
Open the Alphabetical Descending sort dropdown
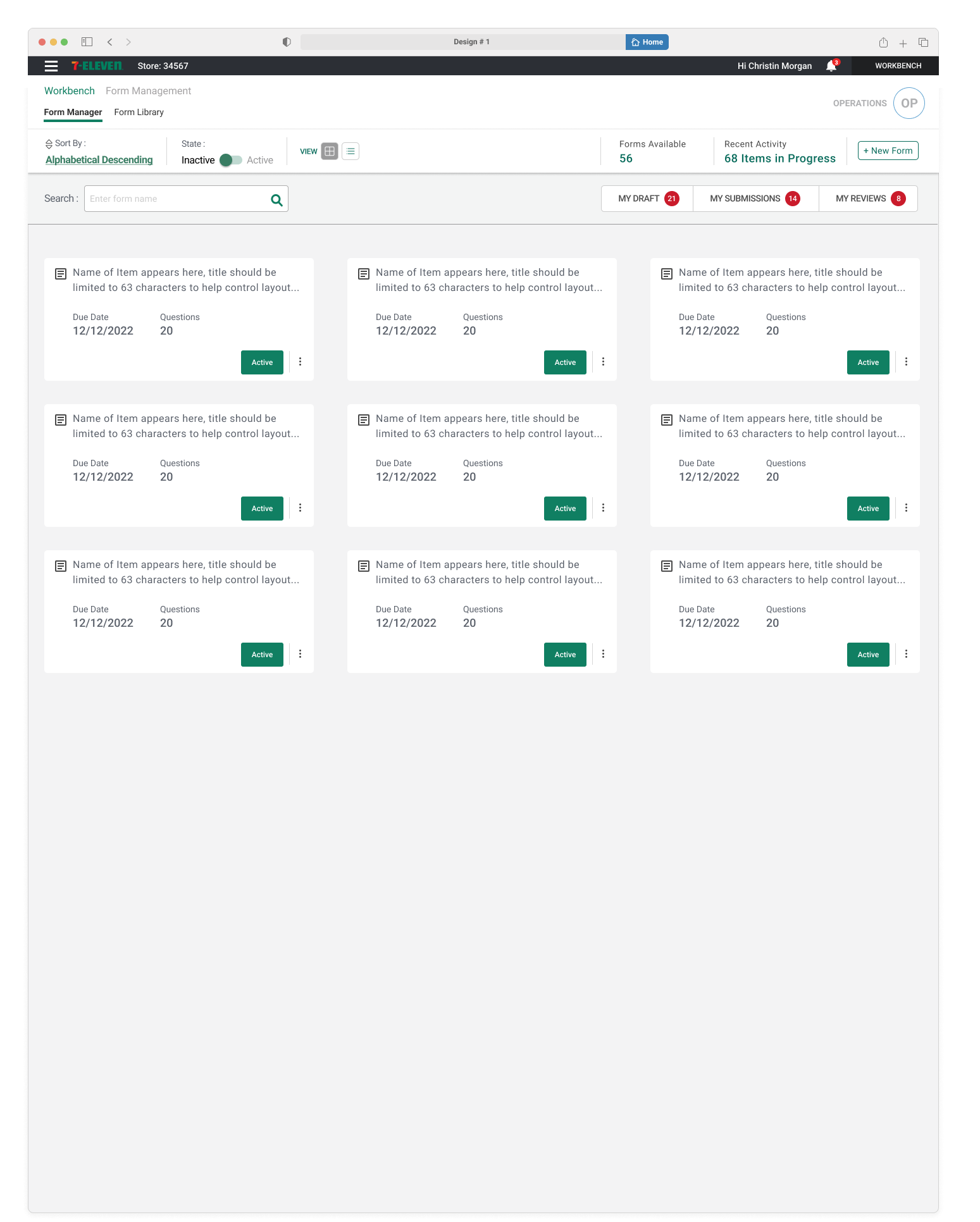tap(99, 160)
